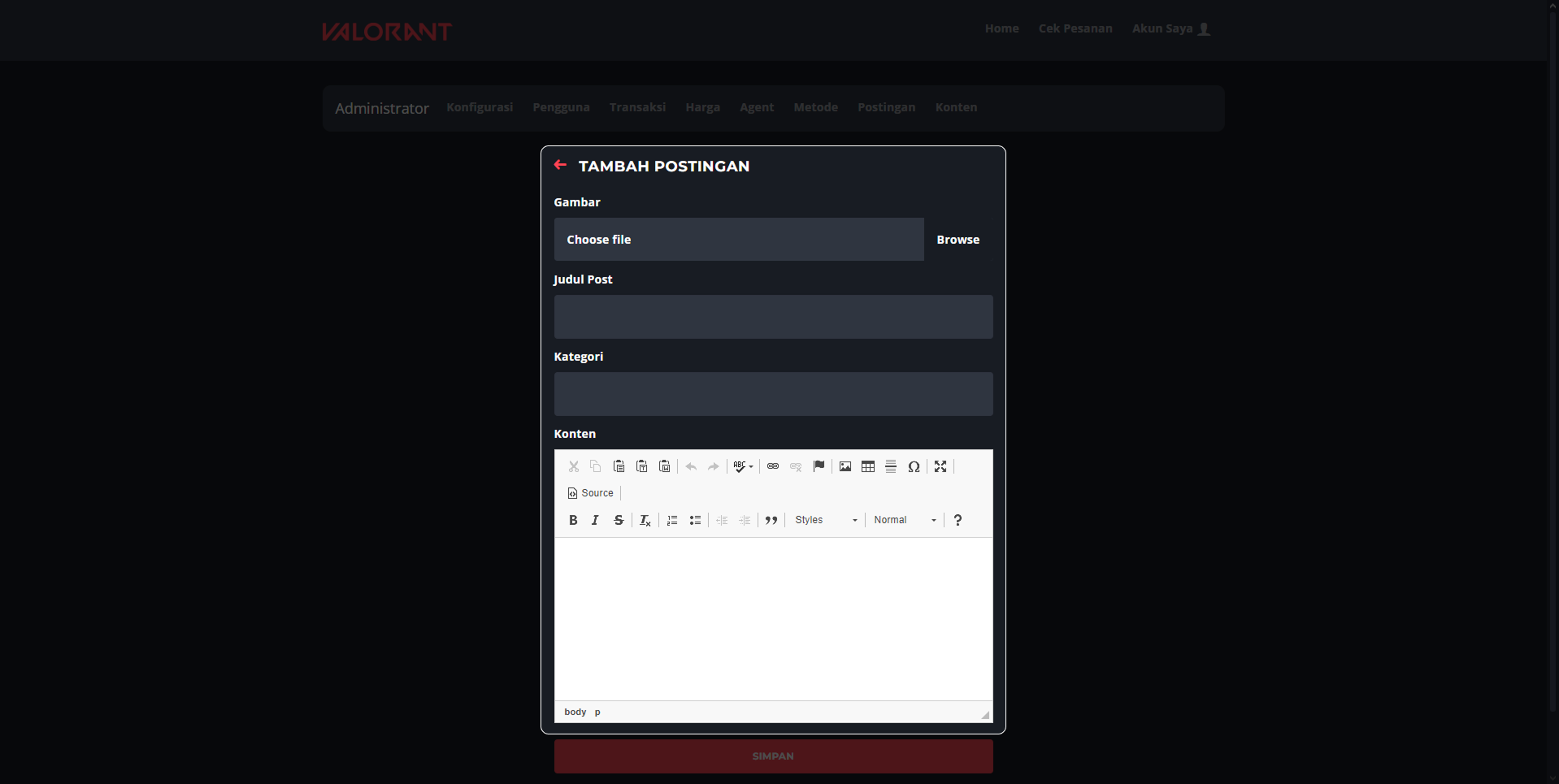Screen dimensions: 1559x784
Task: Click the Increase Indent icon
Action: click(745, 520)
